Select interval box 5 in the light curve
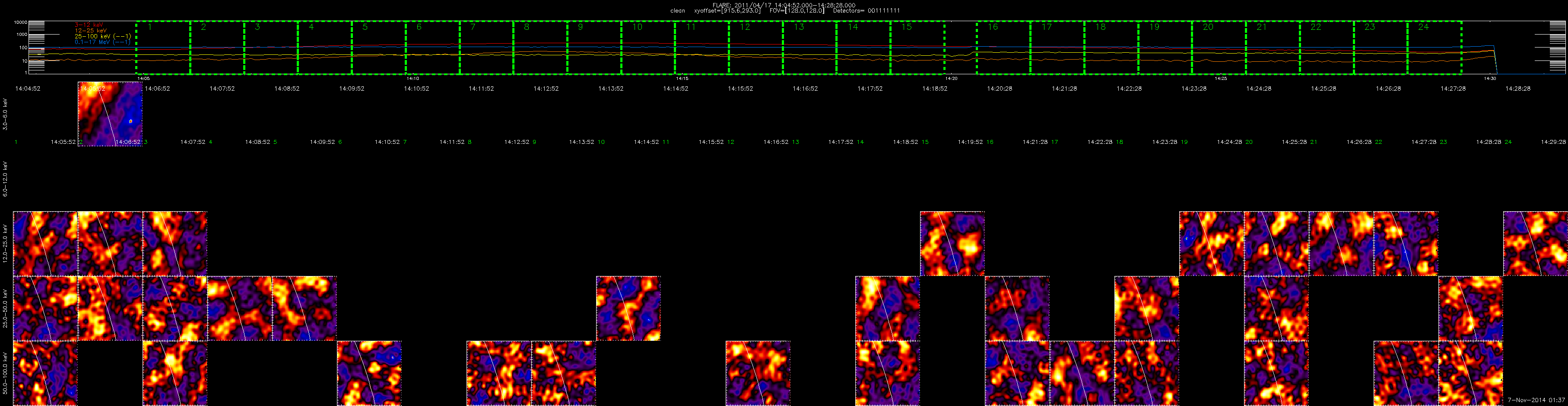This screenshot has width=1568, height=406. pos(378,48)
